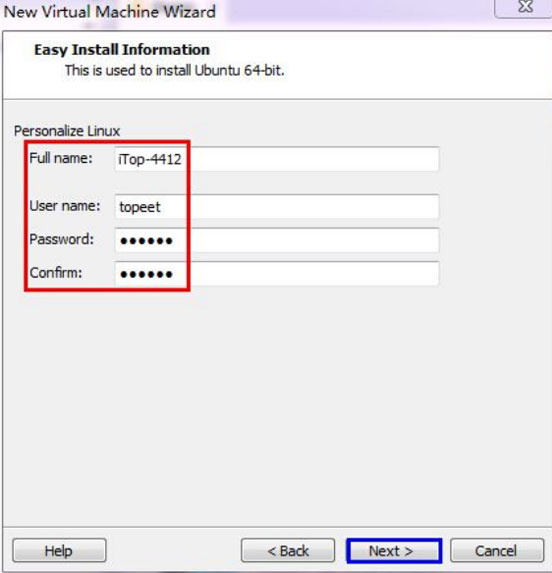Image resolution: width=552 pixels, height=573 pixels.
Task: Open the Help button
Action: click(60, 550)
